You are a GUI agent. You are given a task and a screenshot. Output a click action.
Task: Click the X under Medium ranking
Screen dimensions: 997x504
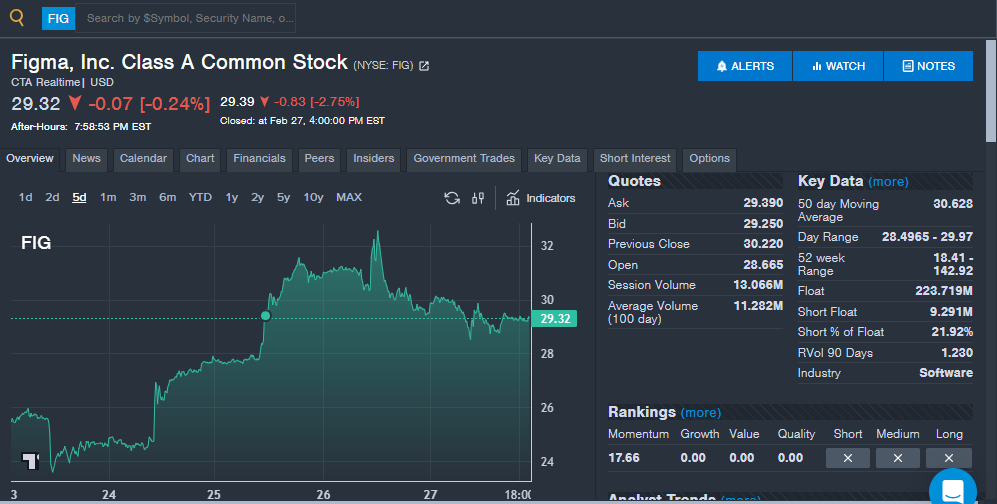point(898,458)
